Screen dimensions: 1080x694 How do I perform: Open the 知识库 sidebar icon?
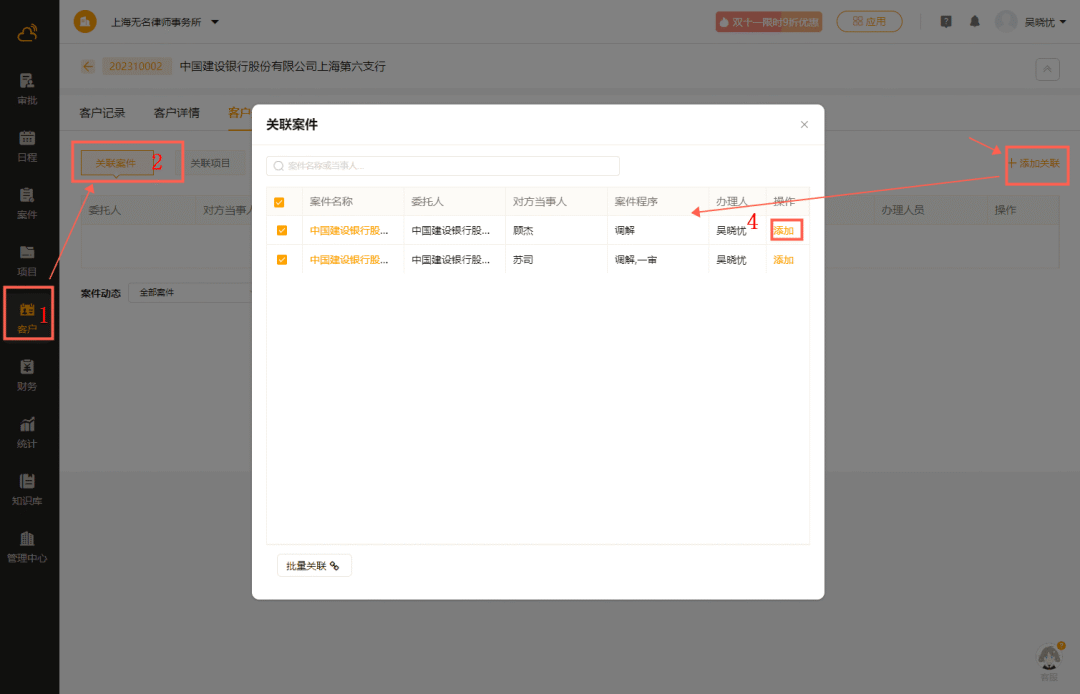[x=27, y=487]
